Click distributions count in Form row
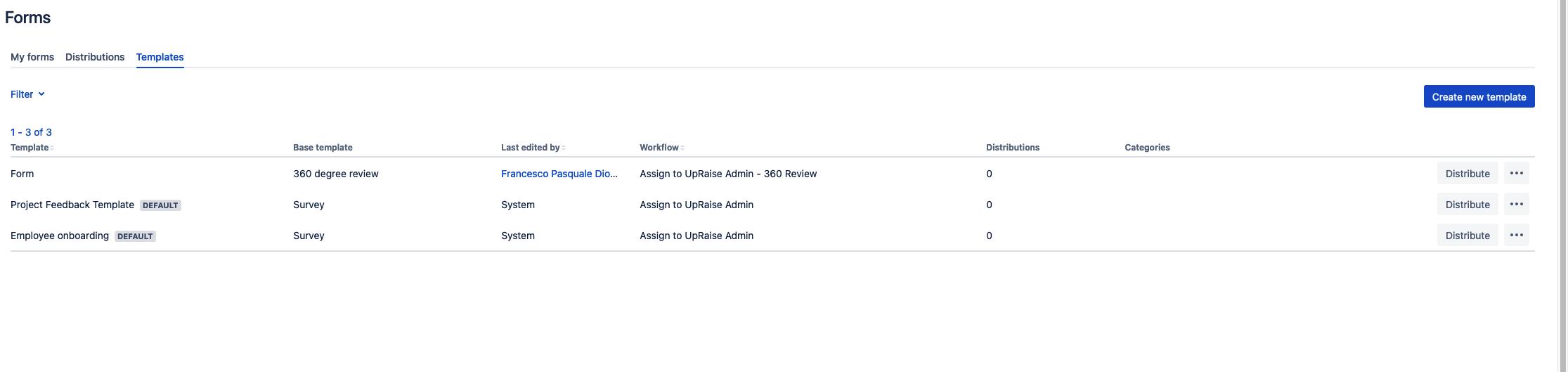This screenshot has height=372, width=1568. 989,174
